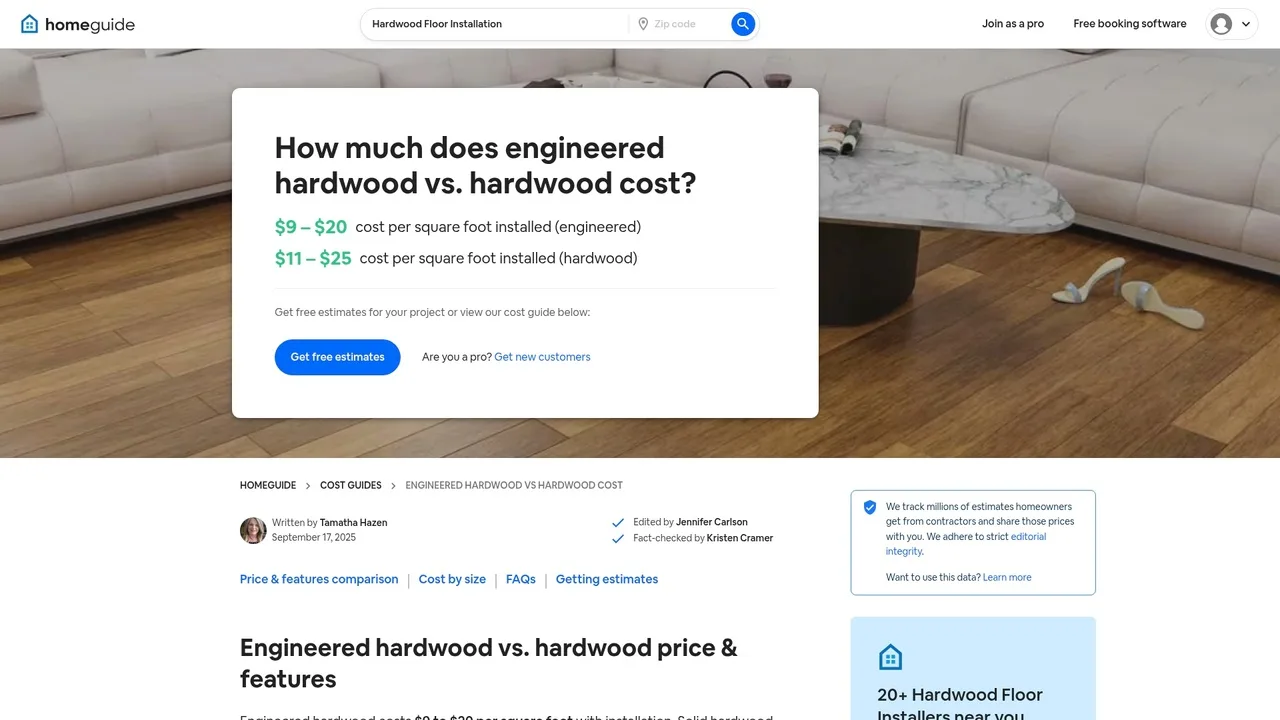Select Join as a pro
The width and height of the screenshot is (1280, 720).
[1012, 23]
